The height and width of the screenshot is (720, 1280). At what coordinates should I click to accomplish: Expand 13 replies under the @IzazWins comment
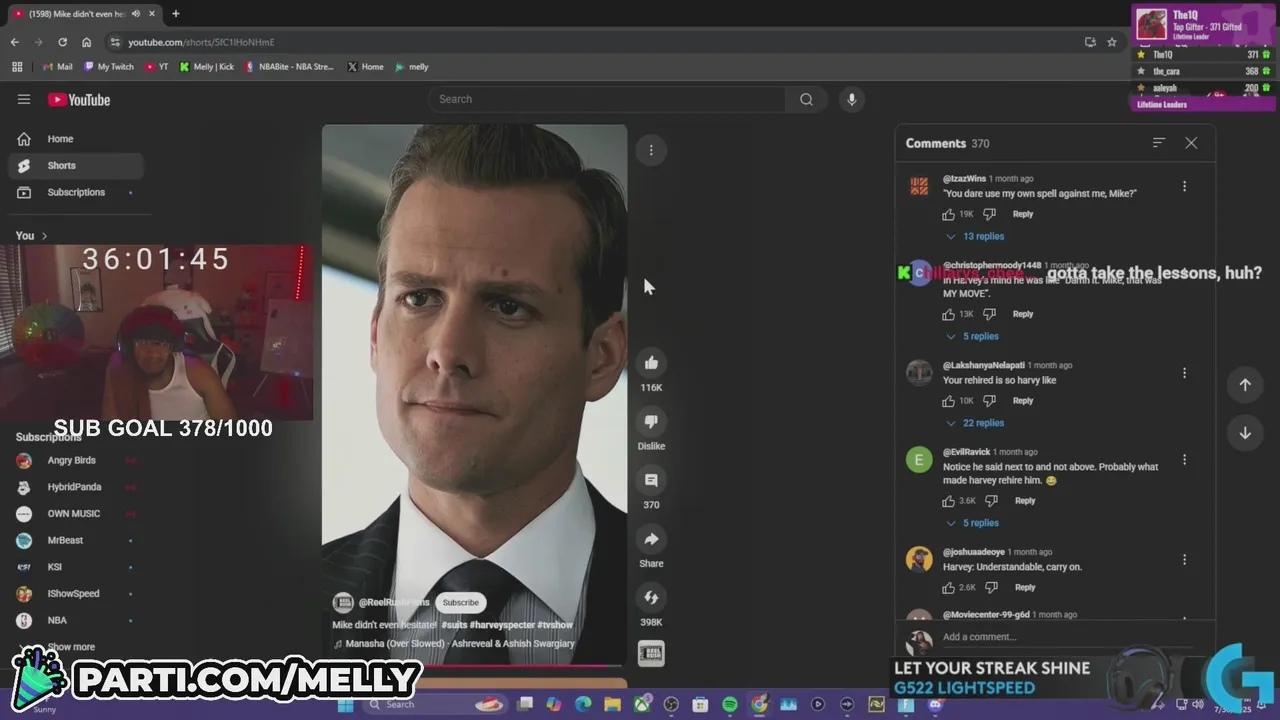point(976,236)
